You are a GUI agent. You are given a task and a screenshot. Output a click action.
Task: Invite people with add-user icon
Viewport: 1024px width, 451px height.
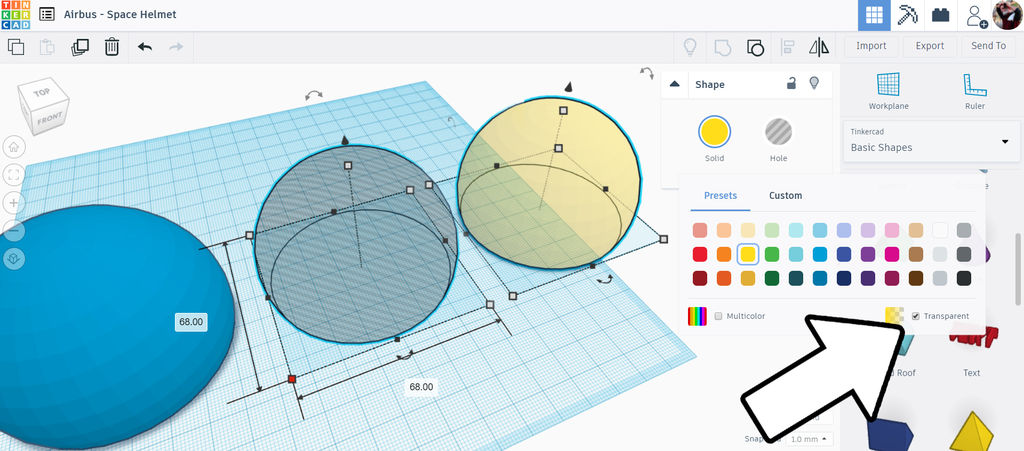[x=976, y=16]
